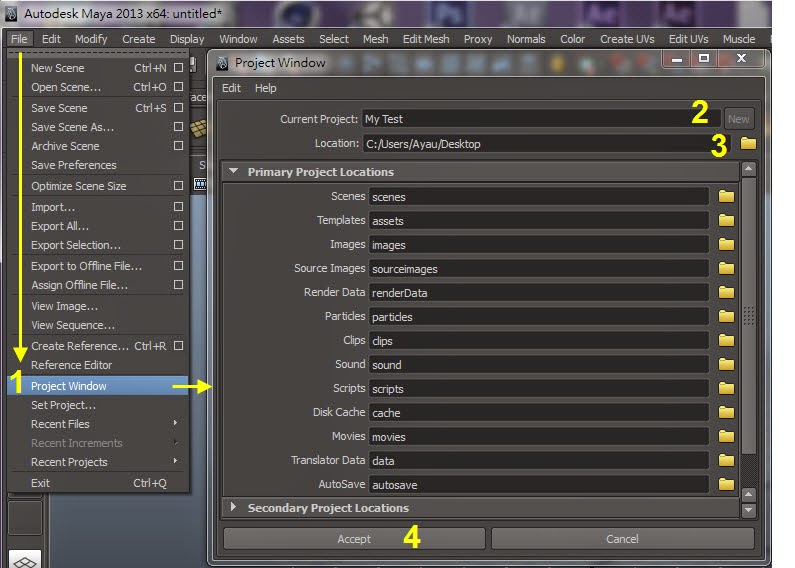Open Recent Files submenu
This screenshot has width=795, height=568.
click(175, 423)
